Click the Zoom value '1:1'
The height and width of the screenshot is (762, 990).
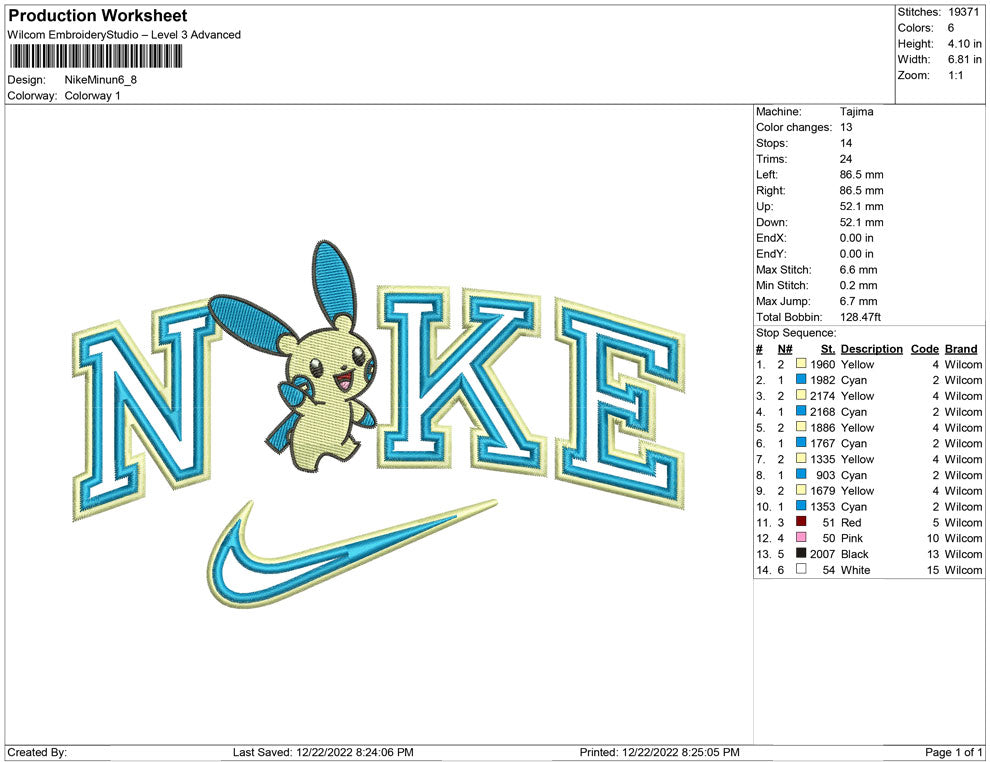coord(955,75)
